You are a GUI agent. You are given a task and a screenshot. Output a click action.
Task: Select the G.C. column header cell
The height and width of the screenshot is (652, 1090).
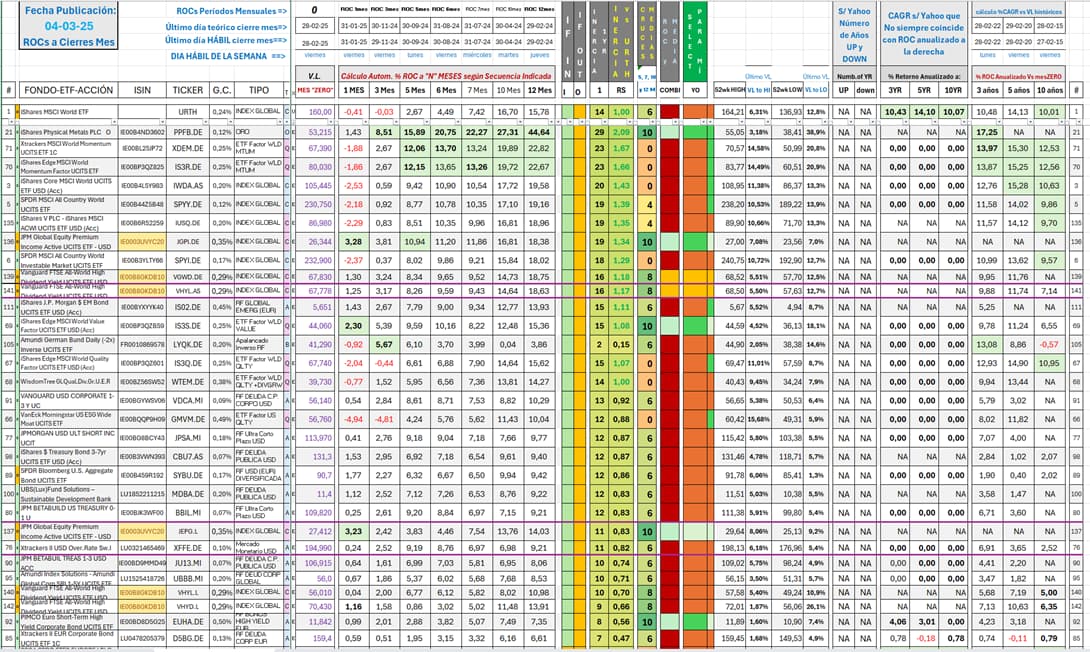pos(222,90)
